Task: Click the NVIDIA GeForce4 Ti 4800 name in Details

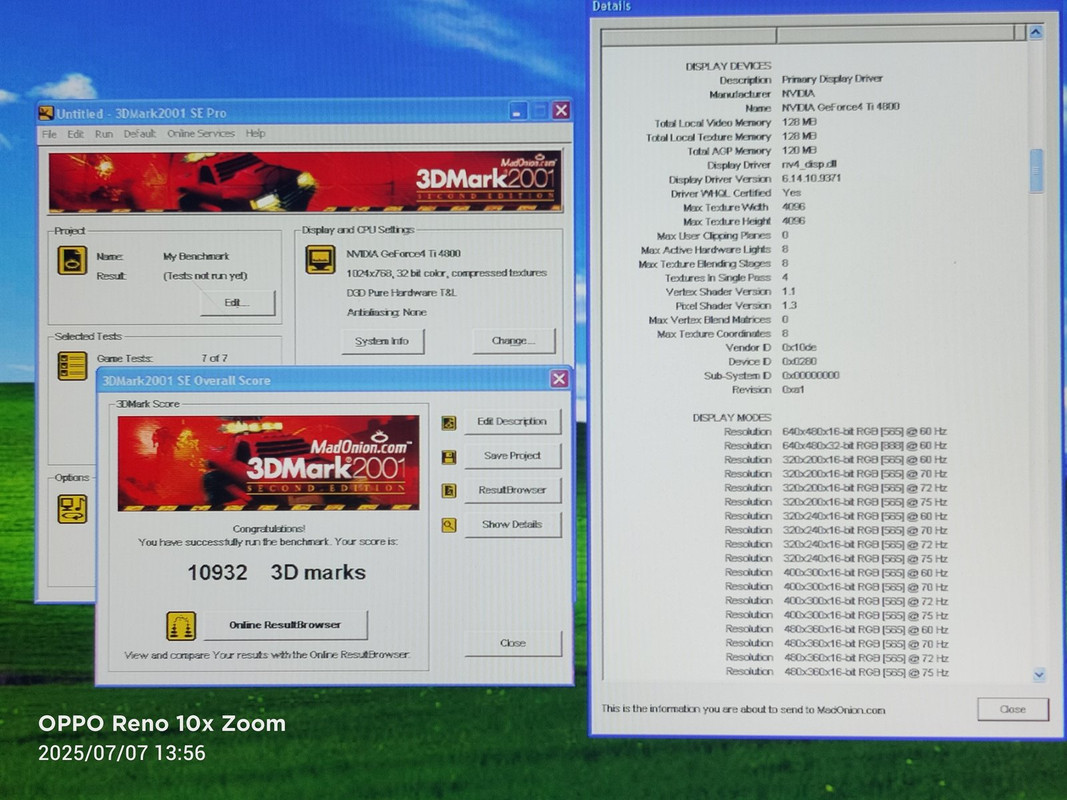Action: pos(840,107)
